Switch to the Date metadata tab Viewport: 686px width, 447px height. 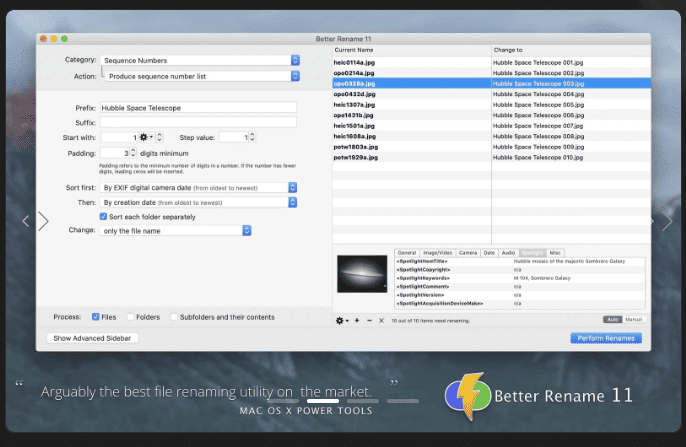tap(489, 253)
